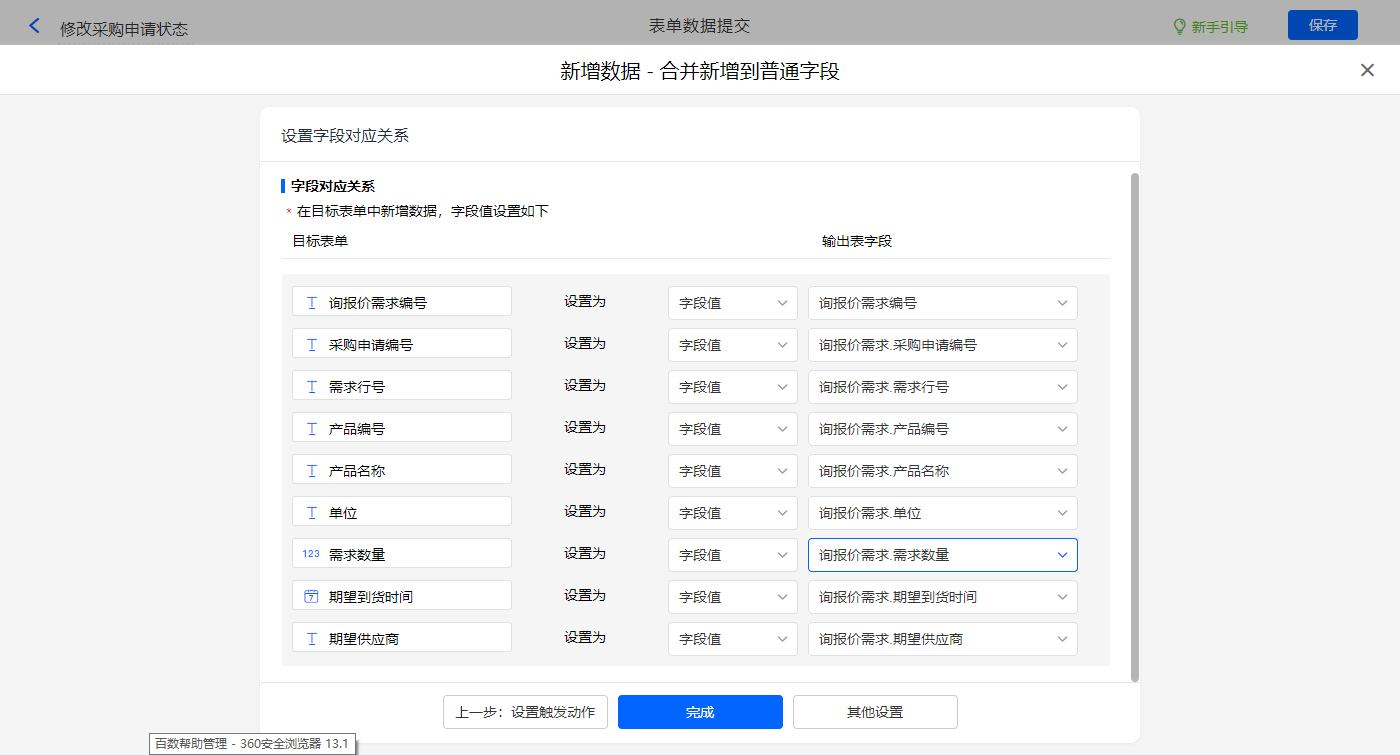1400x755 pixels.
Task: Click the 完成 button
Action: point(700,712)
